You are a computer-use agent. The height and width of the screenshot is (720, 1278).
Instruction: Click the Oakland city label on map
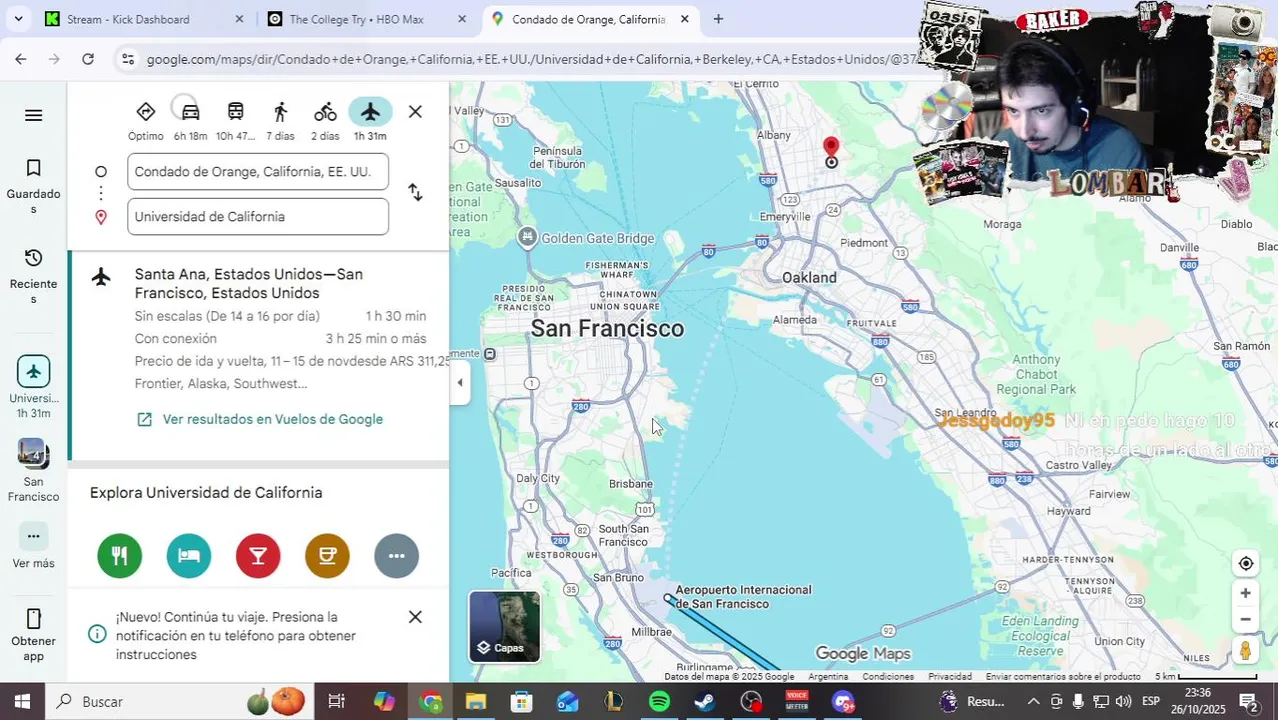pyautogui.click(x=809, y=278)
